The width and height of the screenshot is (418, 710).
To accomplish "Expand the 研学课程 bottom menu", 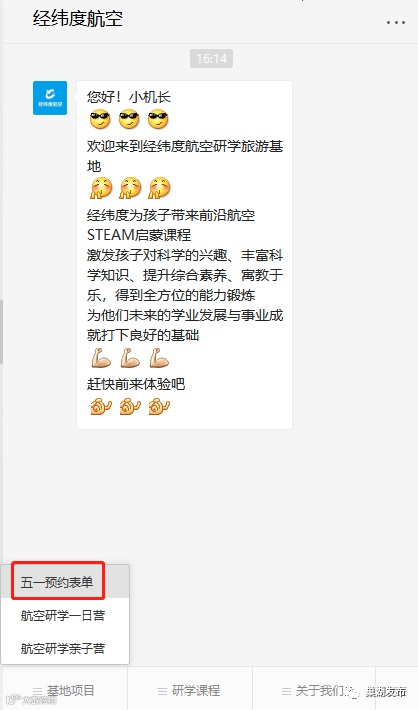I will coord(190,691).
